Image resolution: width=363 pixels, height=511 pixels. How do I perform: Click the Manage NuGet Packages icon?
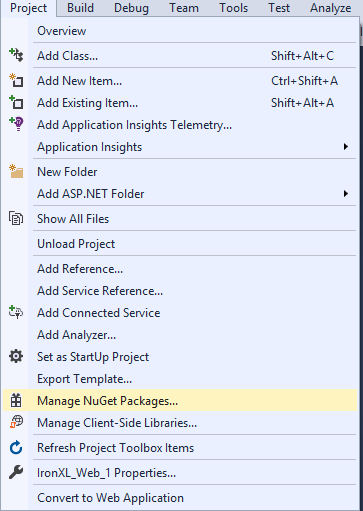pyautogui.click(x=16, y=400)
